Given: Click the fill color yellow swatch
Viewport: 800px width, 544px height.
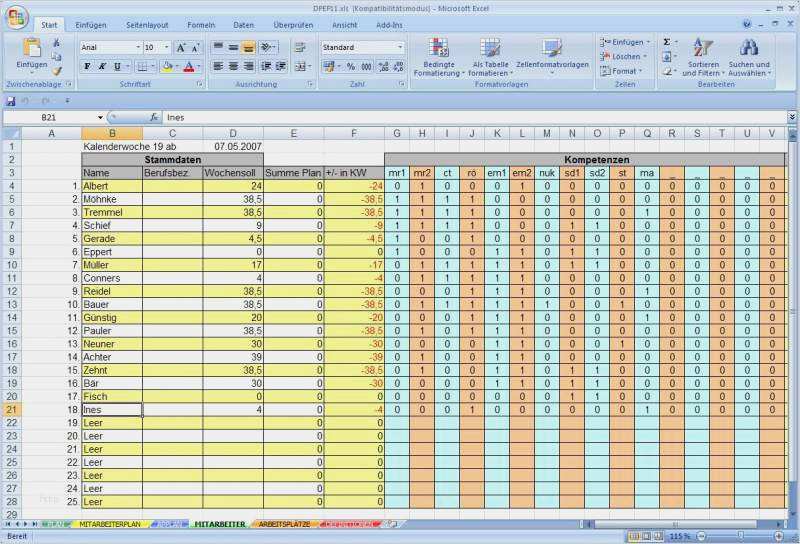Looking at the screenshot, I should (167, 67).
